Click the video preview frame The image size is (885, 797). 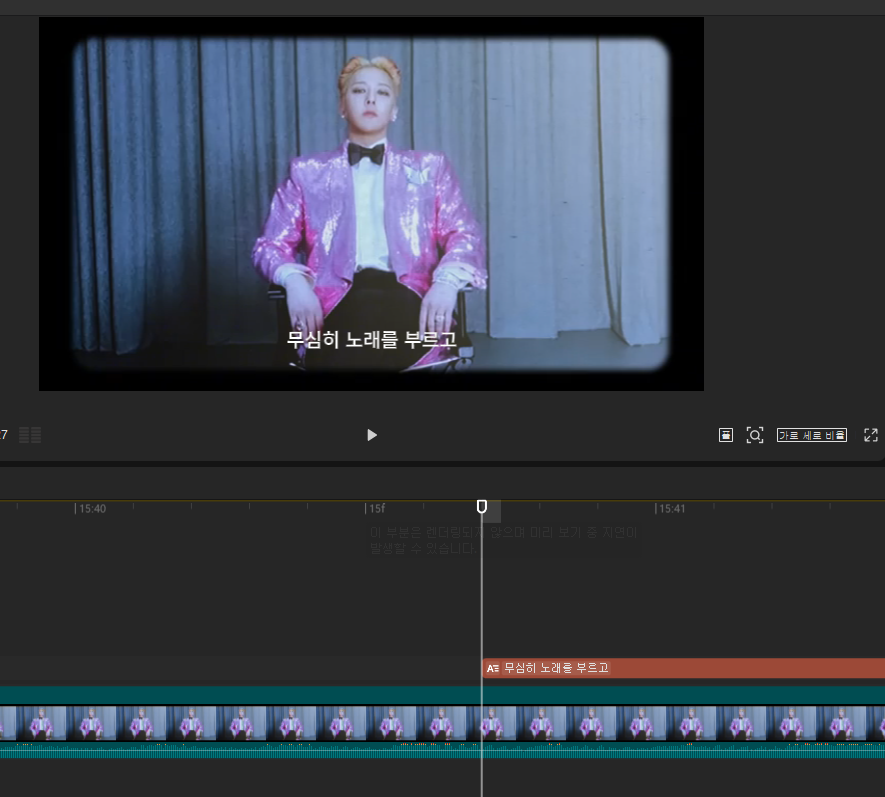tap(371, 204)
